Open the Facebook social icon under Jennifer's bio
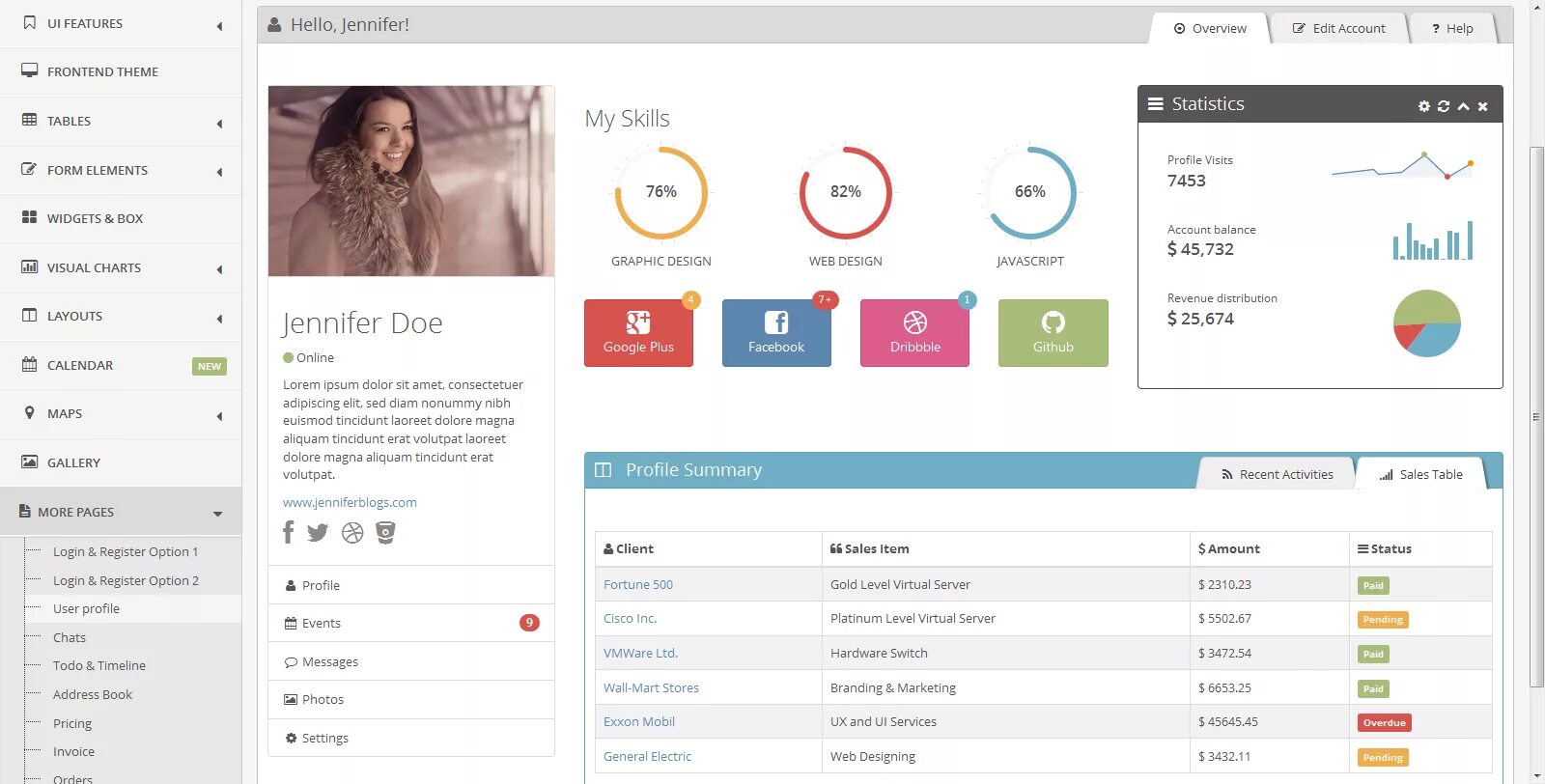The height and width of the screenshot is (784, 1545). click(x=288, y=532)
